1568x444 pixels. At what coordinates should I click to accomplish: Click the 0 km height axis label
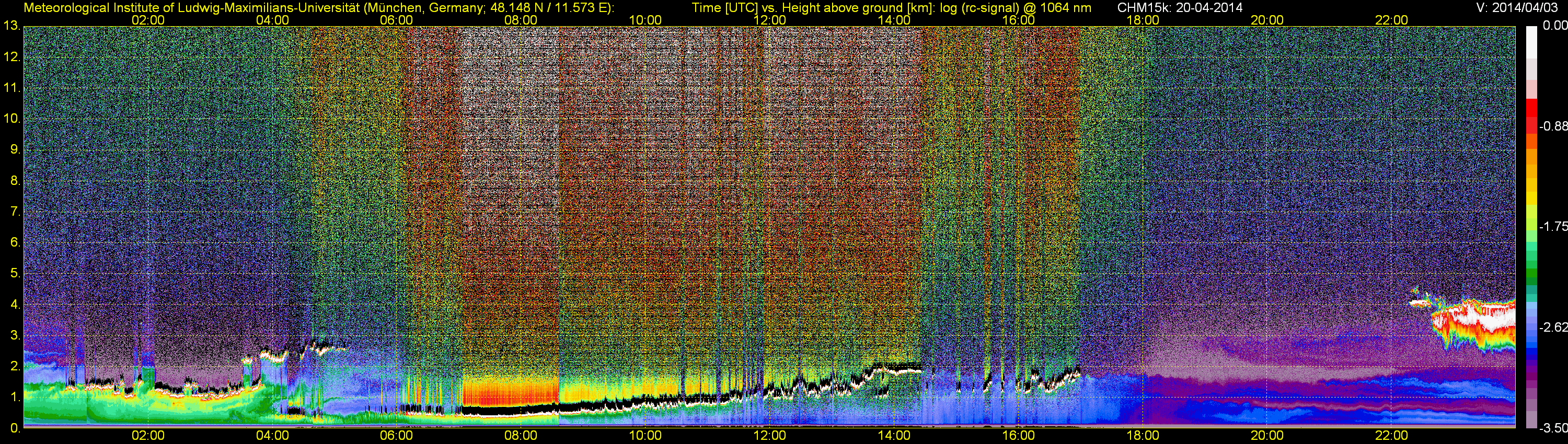[15, 428]
